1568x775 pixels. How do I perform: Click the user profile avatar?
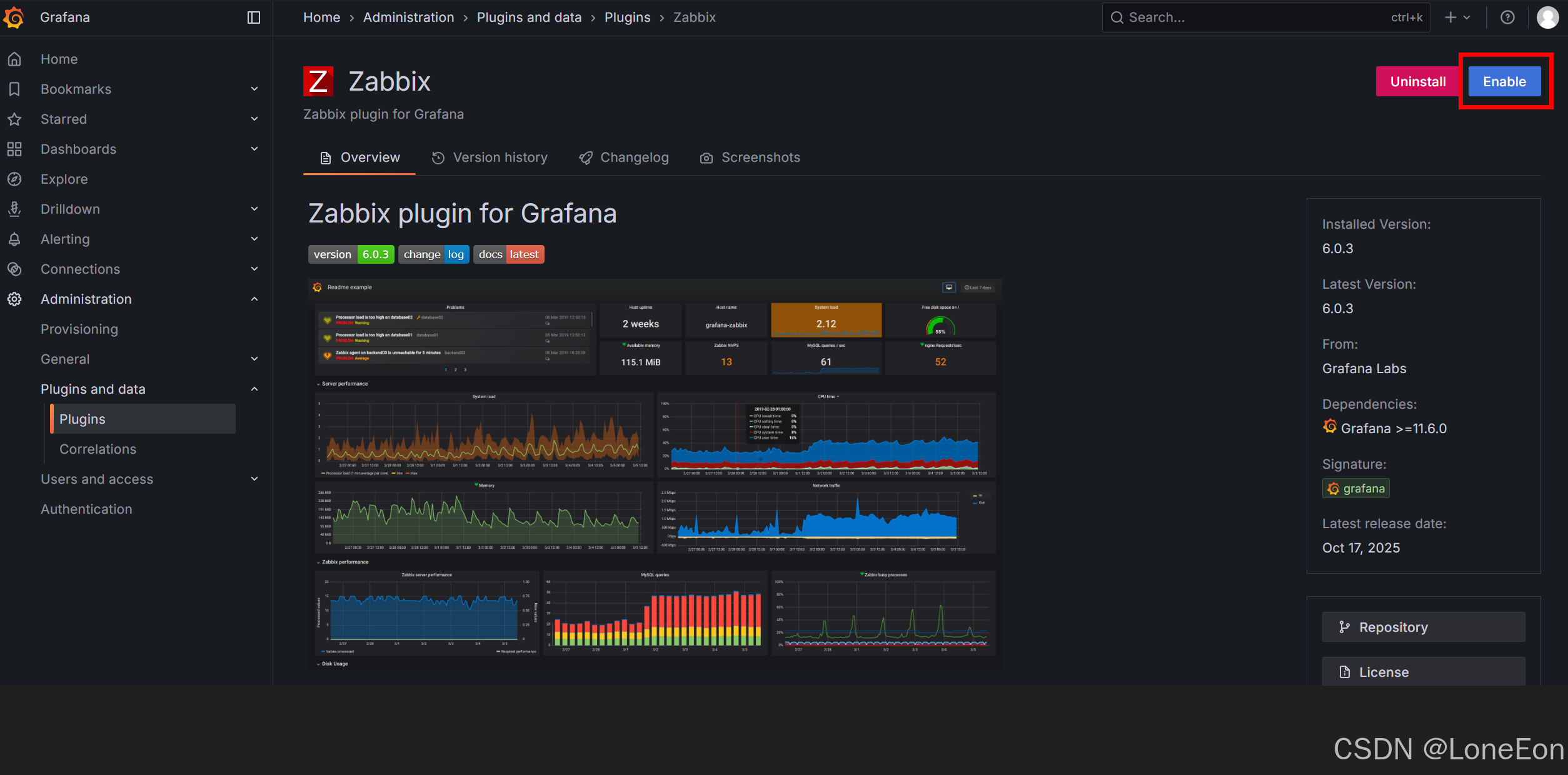click(x=1547, y=17)
